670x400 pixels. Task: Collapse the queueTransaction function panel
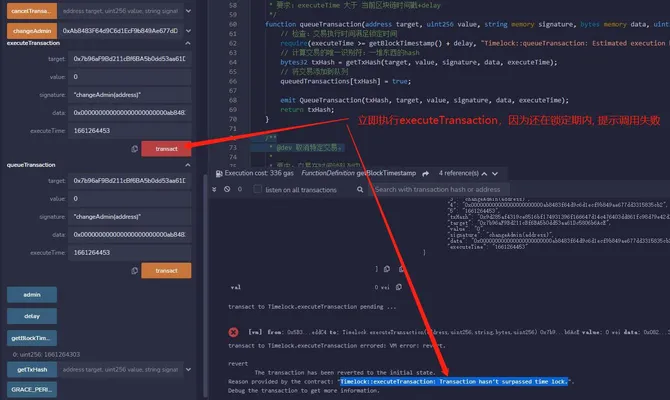click(188, 165)
